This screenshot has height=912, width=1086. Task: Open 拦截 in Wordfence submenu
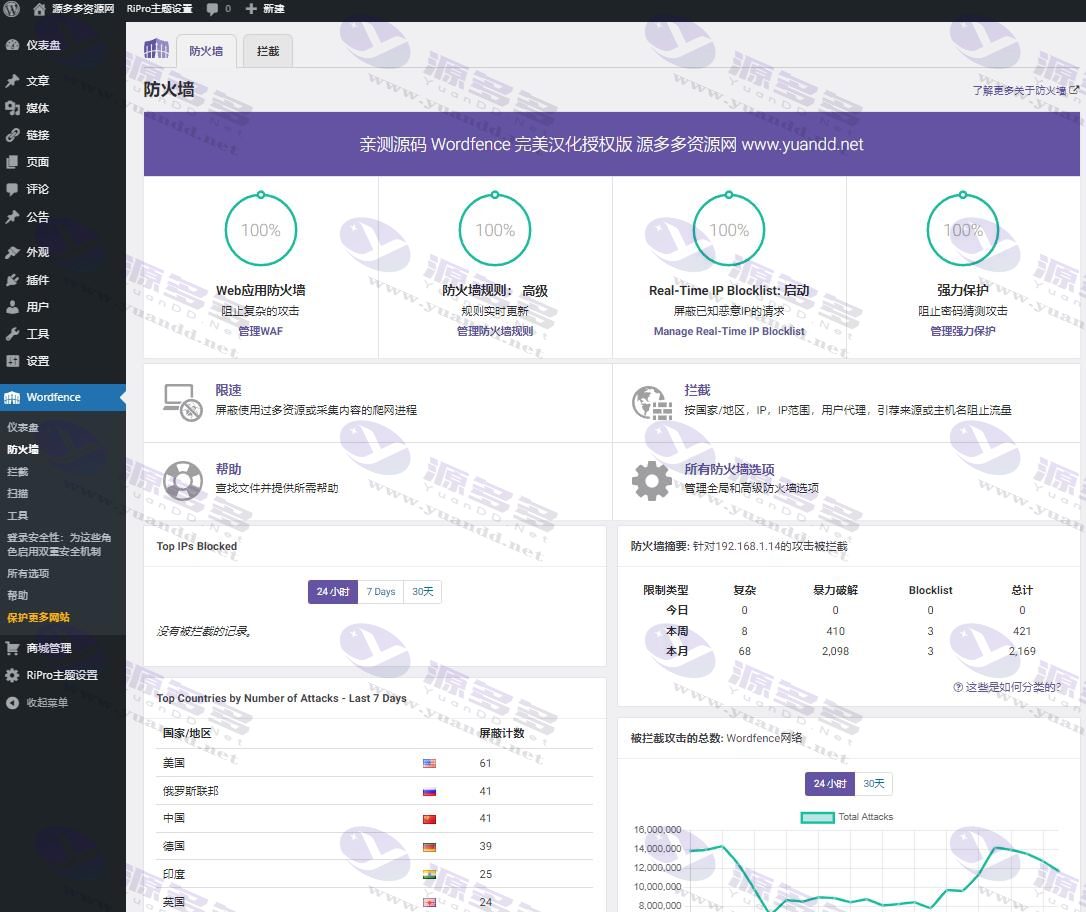pyautogui.click(x=17, y=472)
